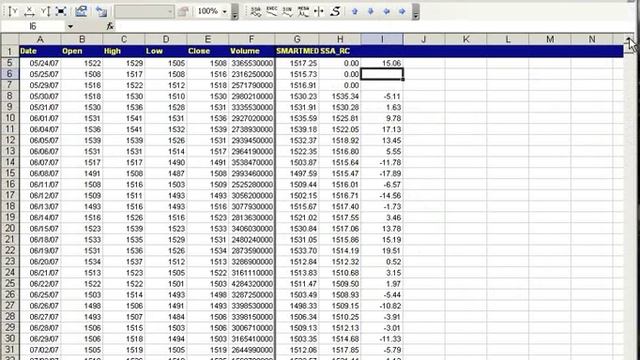Screen dimensions: 640x360
Task: Click the large S icon in the toolbar
Action: click(x=335, y=11)
